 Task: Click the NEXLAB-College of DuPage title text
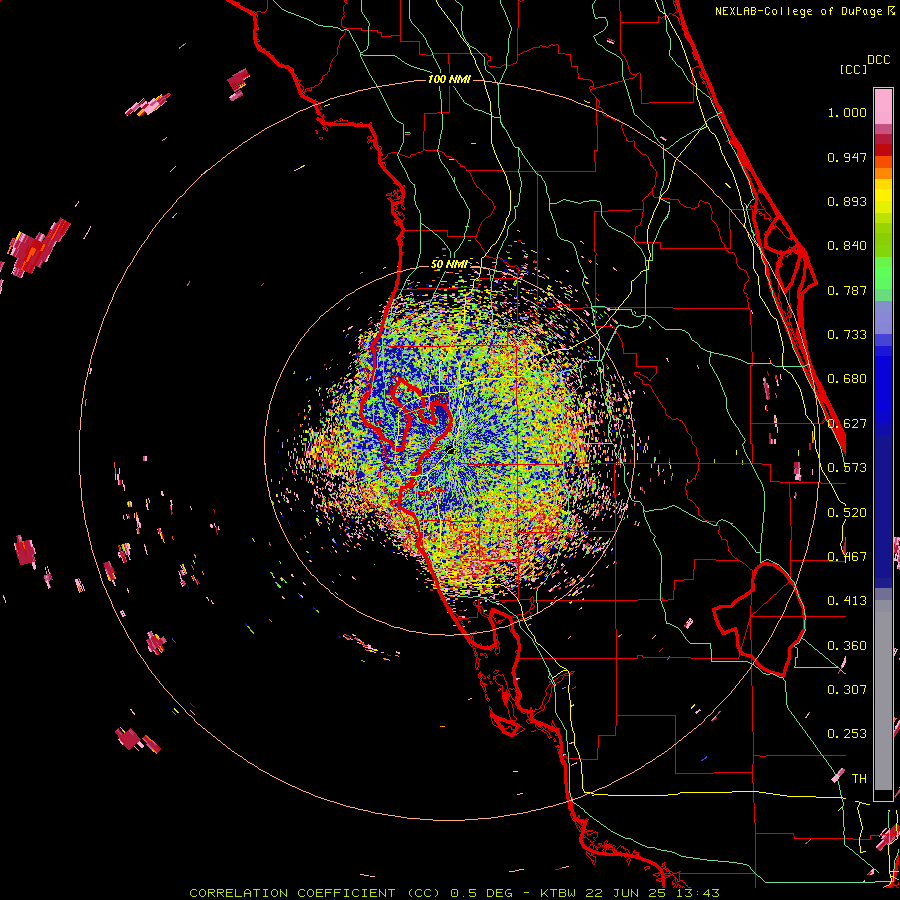798,11
